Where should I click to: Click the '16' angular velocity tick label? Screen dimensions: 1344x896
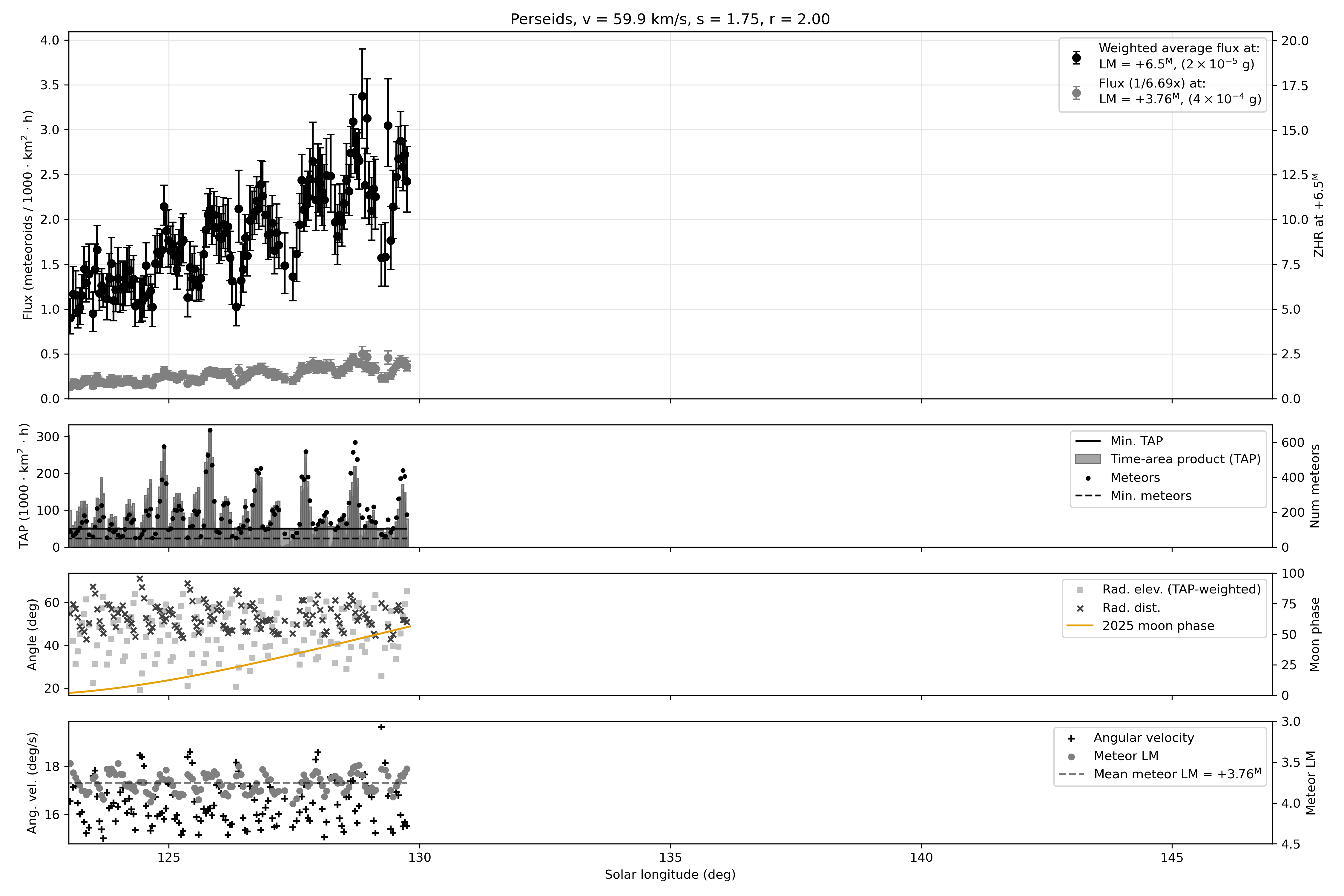(52, 815)
